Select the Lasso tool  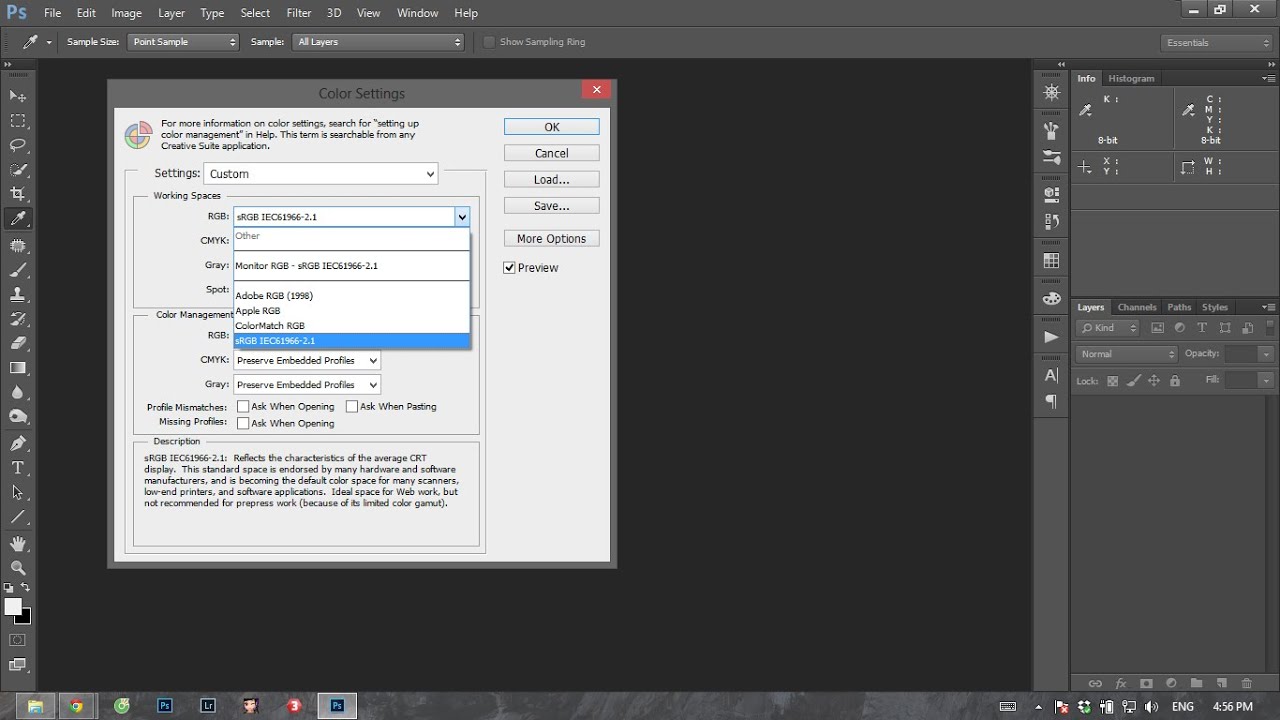point(18,145)
